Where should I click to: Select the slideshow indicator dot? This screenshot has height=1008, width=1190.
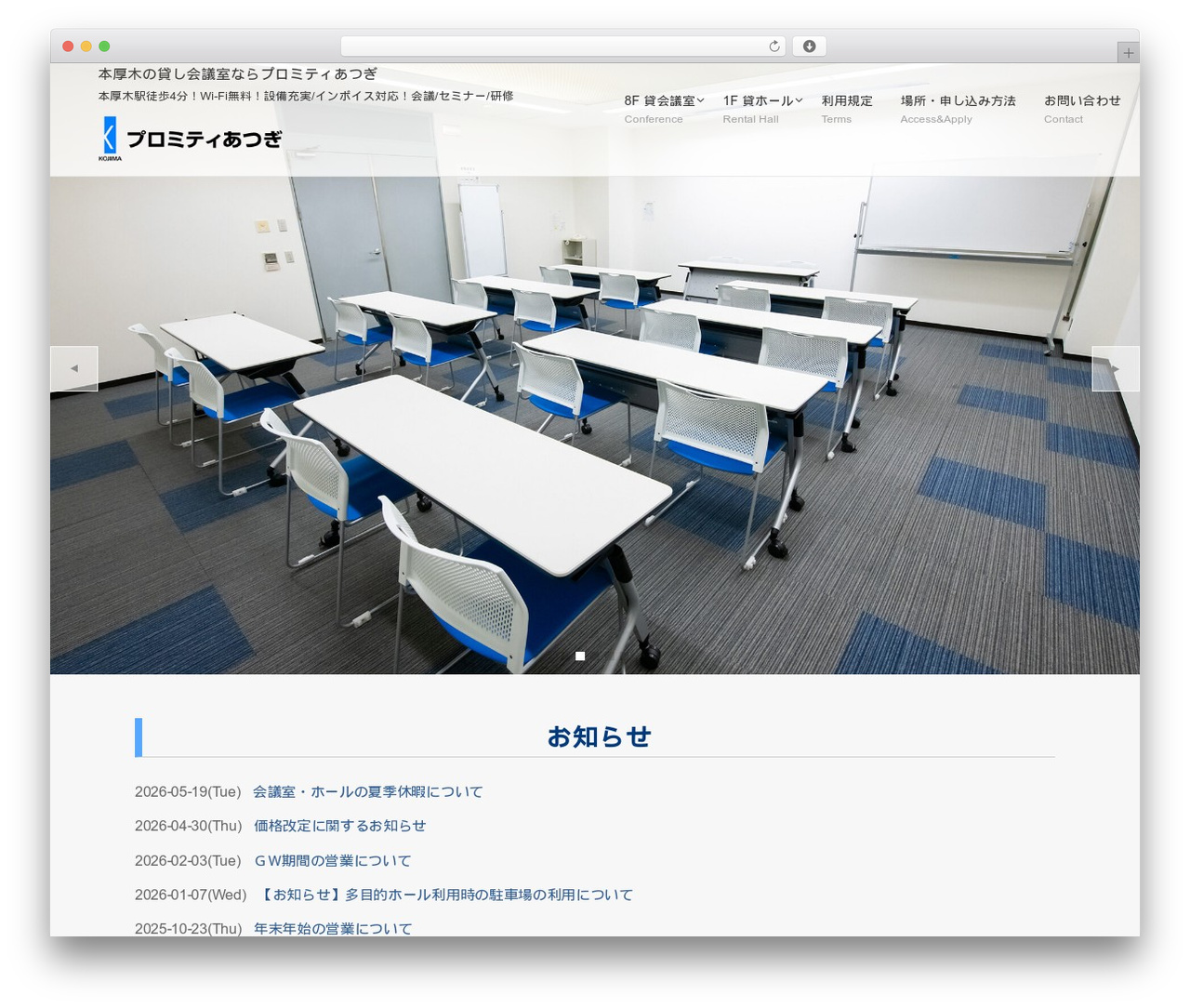(580, 657)
